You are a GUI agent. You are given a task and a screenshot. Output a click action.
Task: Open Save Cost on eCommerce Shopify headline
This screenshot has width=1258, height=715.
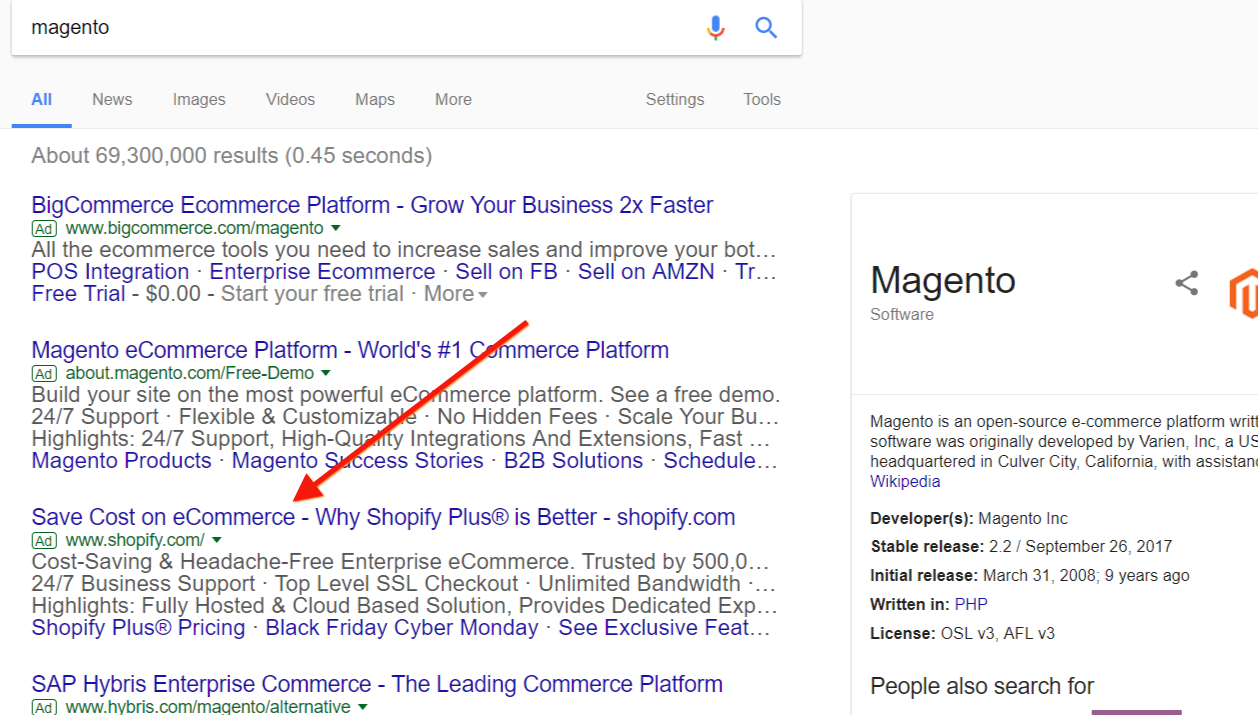point(383,518)
